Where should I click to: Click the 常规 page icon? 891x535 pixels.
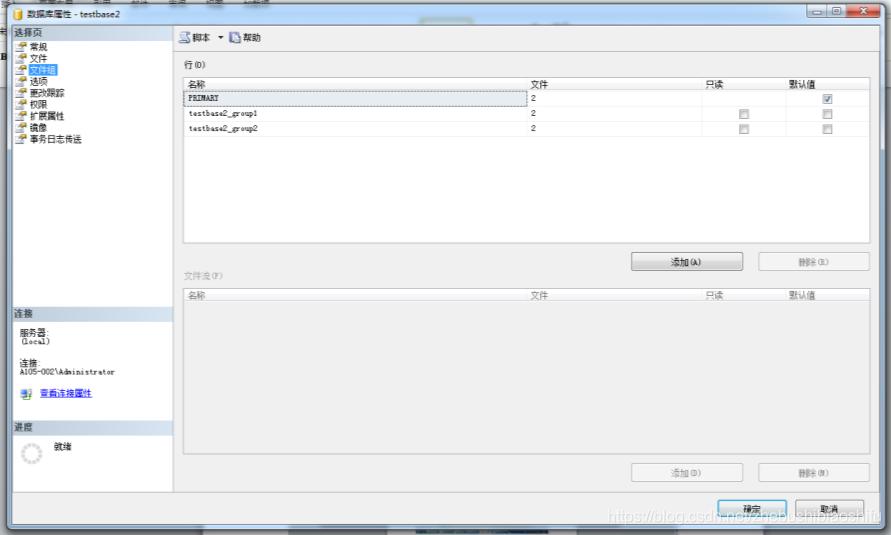click(21, 47)
